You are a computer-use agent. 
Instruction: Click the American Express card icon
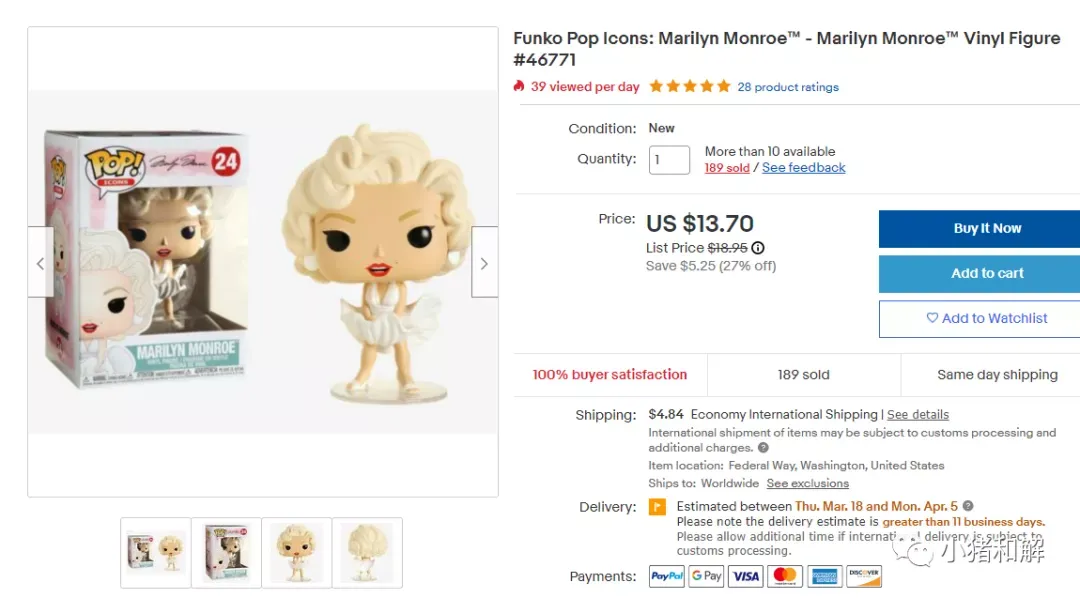coord(824,576)
